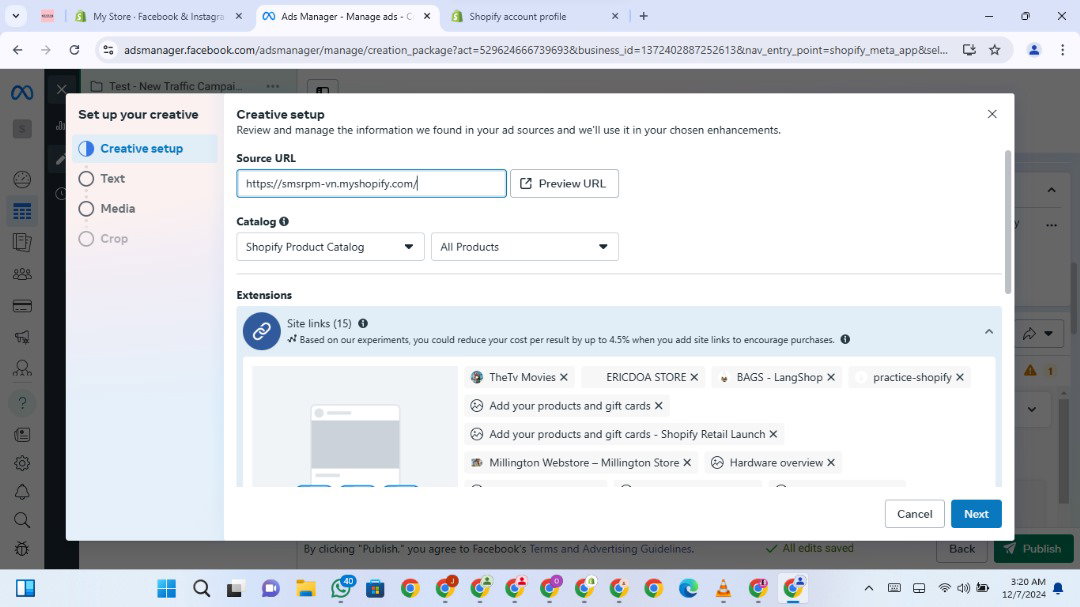Open the tab search dropdown arrow

coord(15,16)
